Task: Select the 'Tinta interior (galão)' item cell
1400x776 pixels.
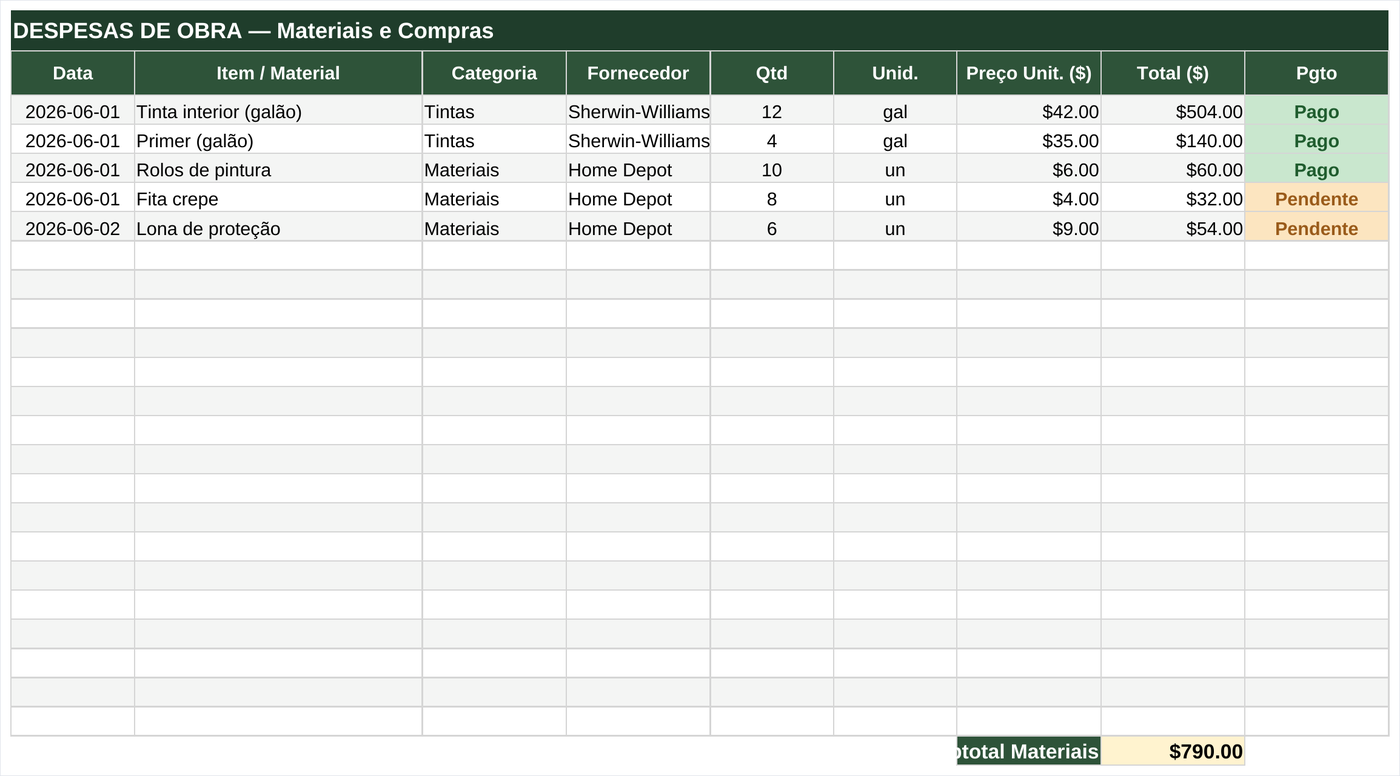Action: [278, 111]
